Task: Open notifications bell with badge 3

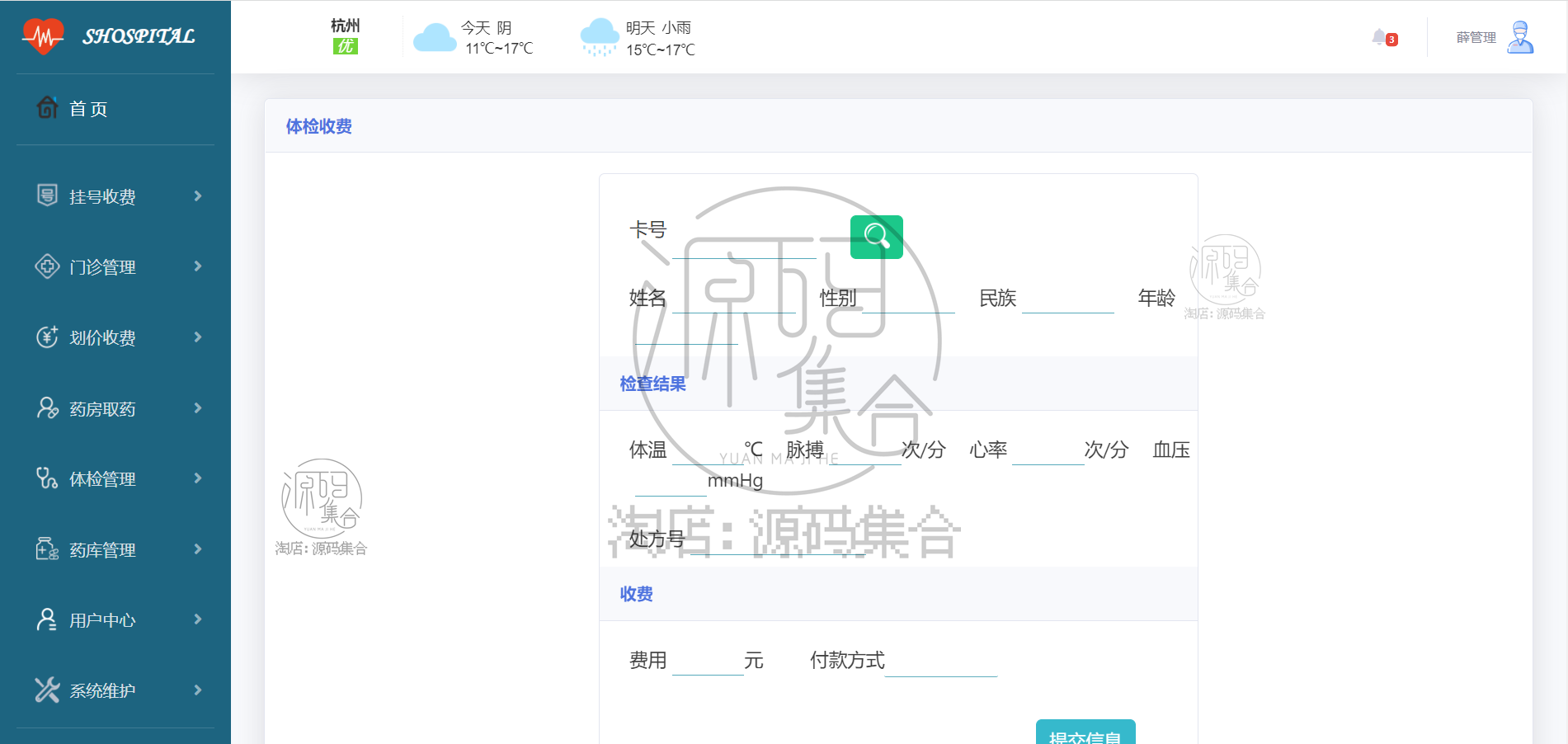Action: tap(1384, 37)
